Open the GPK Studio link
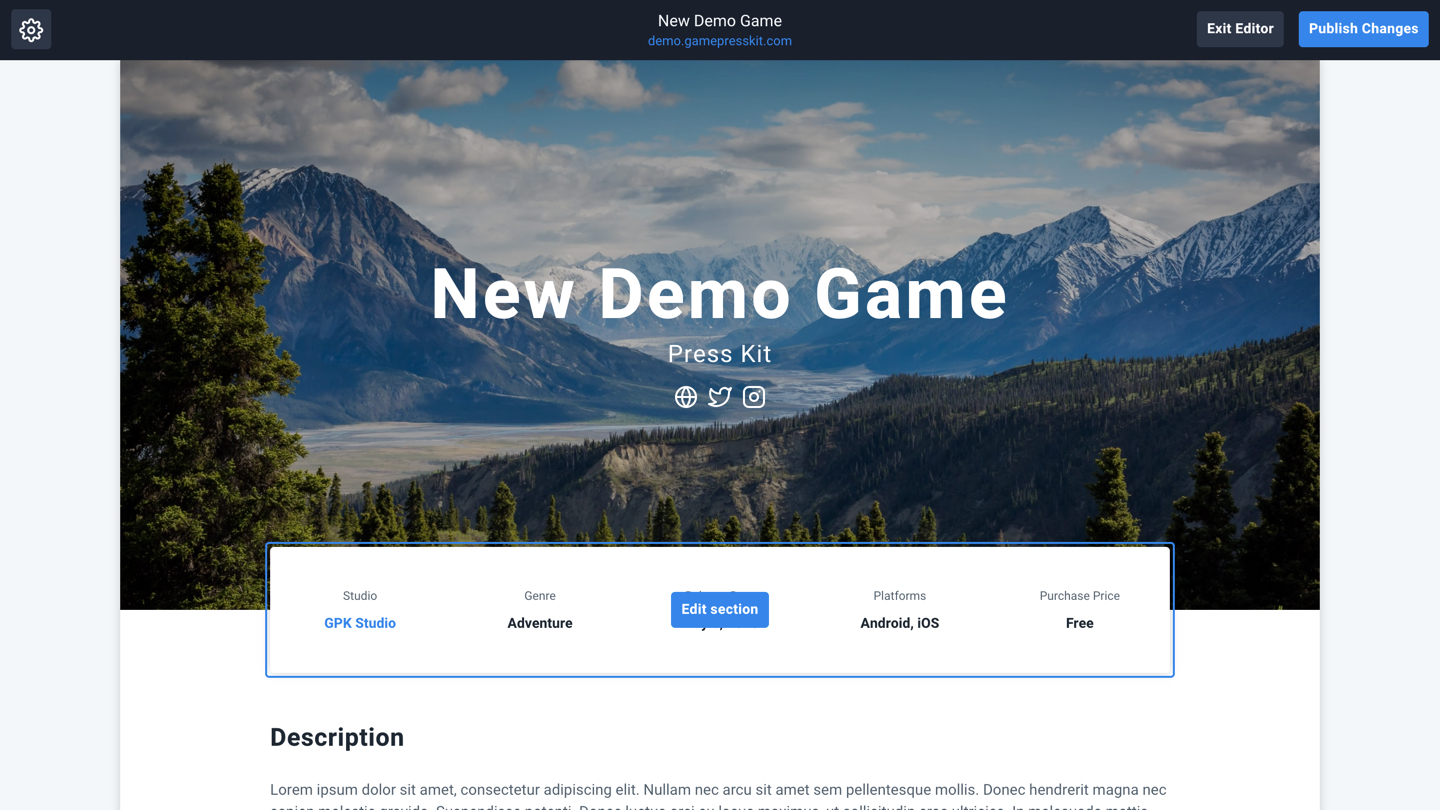The image size is (1440, 810). point(360,623)
